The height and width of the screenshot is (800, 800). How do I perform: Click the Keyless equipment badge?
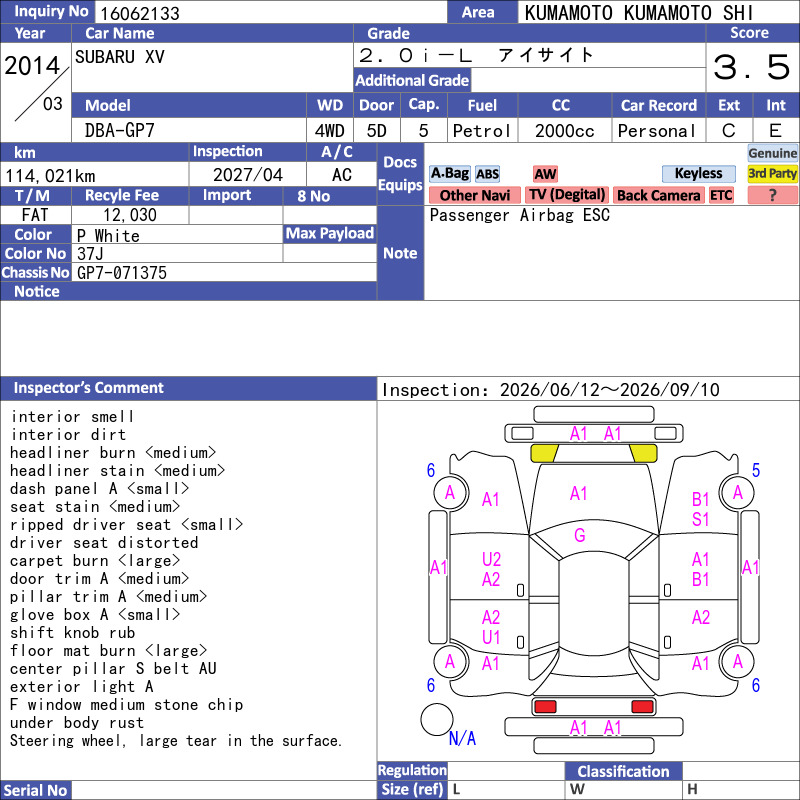(698, 173)
